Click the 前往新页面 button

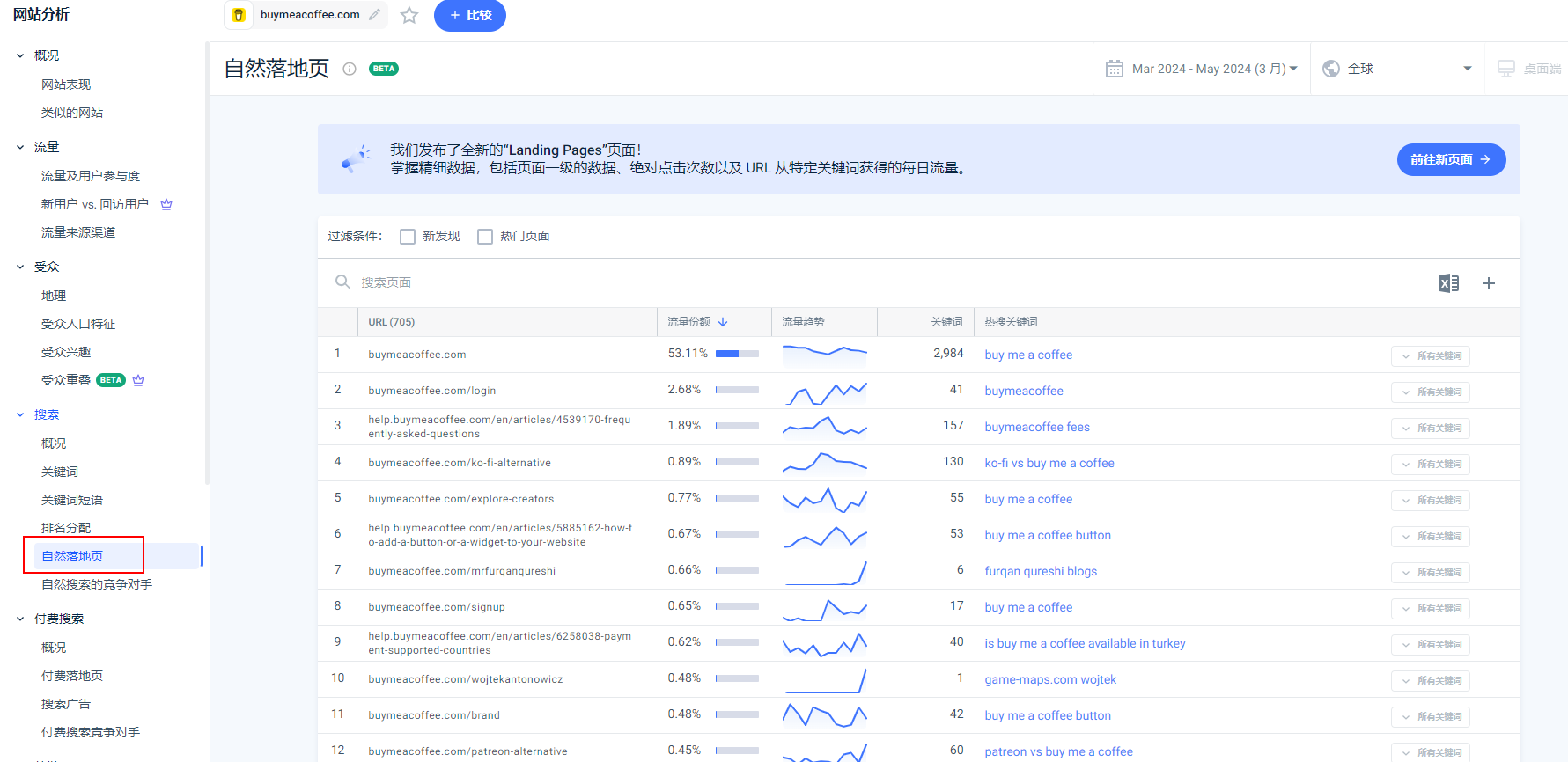point(1451,159)
